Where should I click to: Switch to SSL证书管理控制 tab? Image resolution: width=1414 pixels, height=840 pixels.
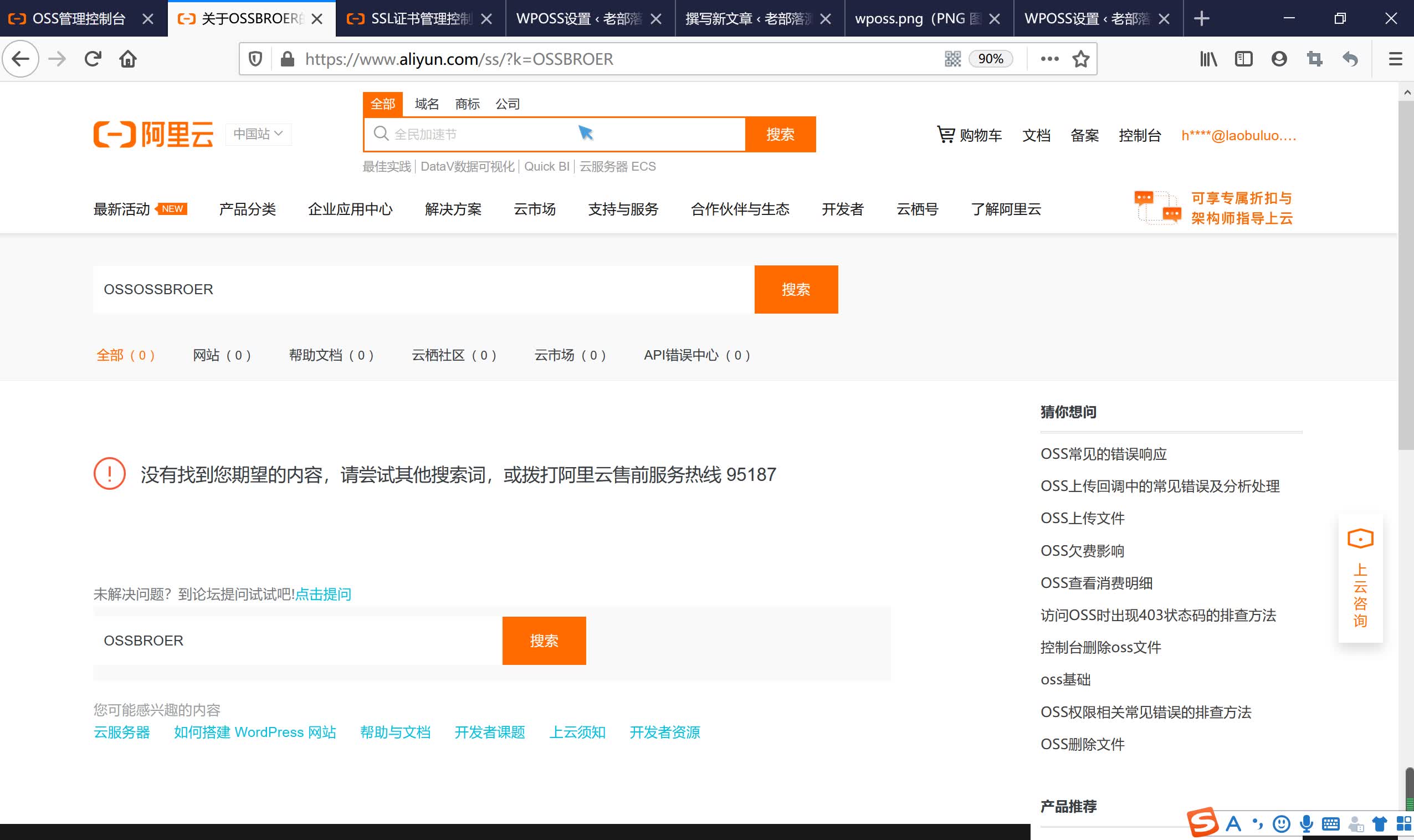(x=421, y=19)
